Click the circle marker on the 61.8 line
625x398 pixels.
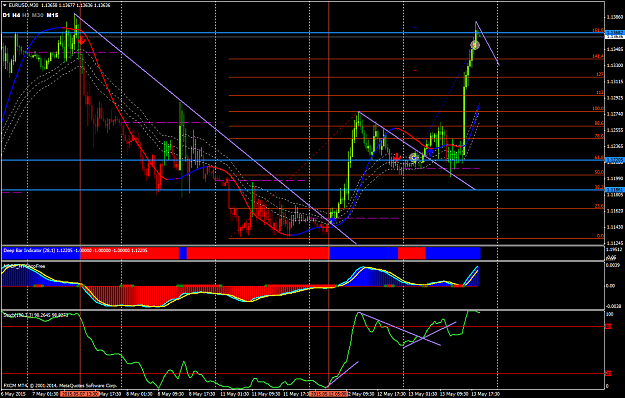[x=413, y=158]
